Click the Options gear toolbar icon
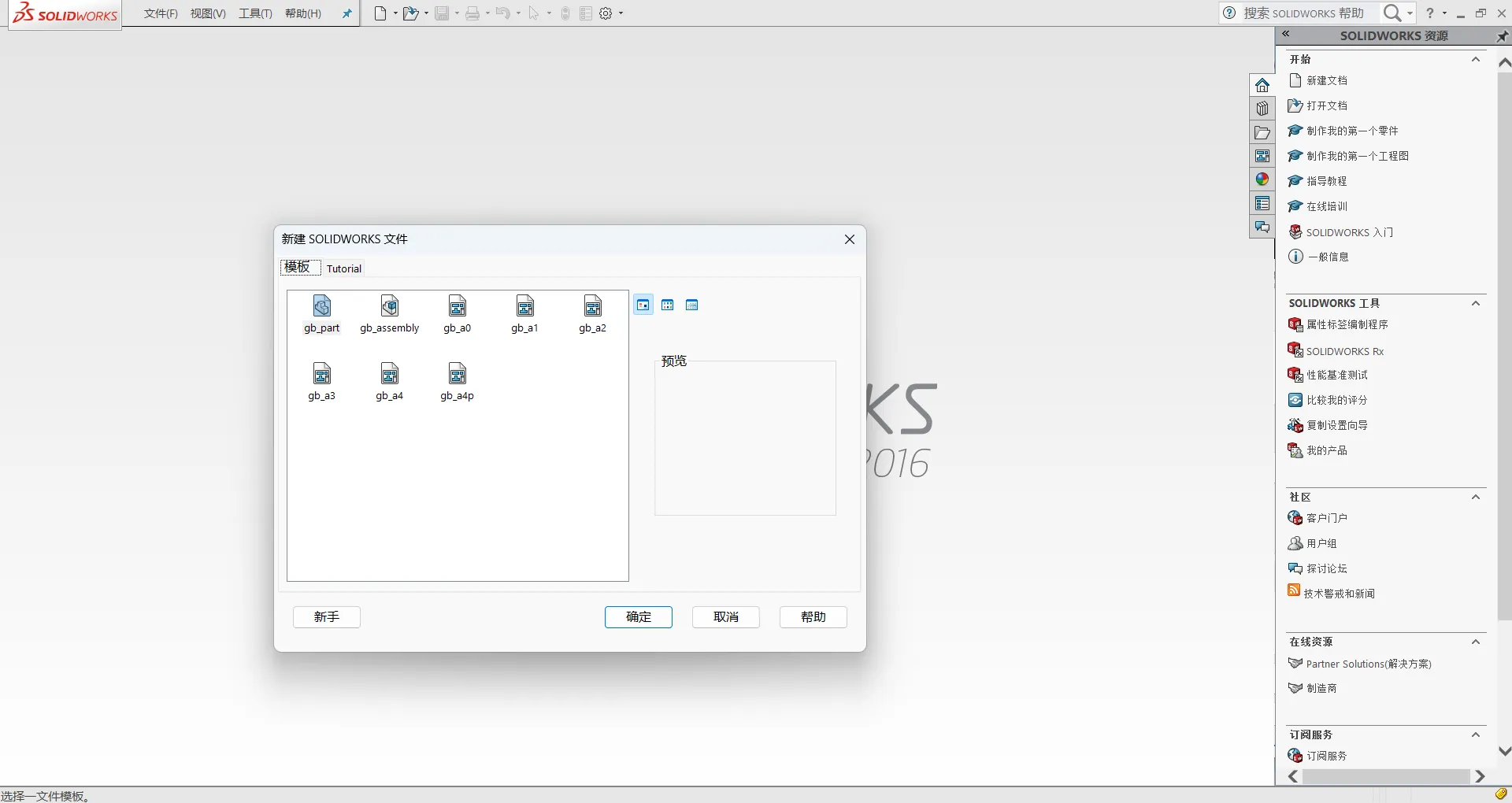 point(606,13)
